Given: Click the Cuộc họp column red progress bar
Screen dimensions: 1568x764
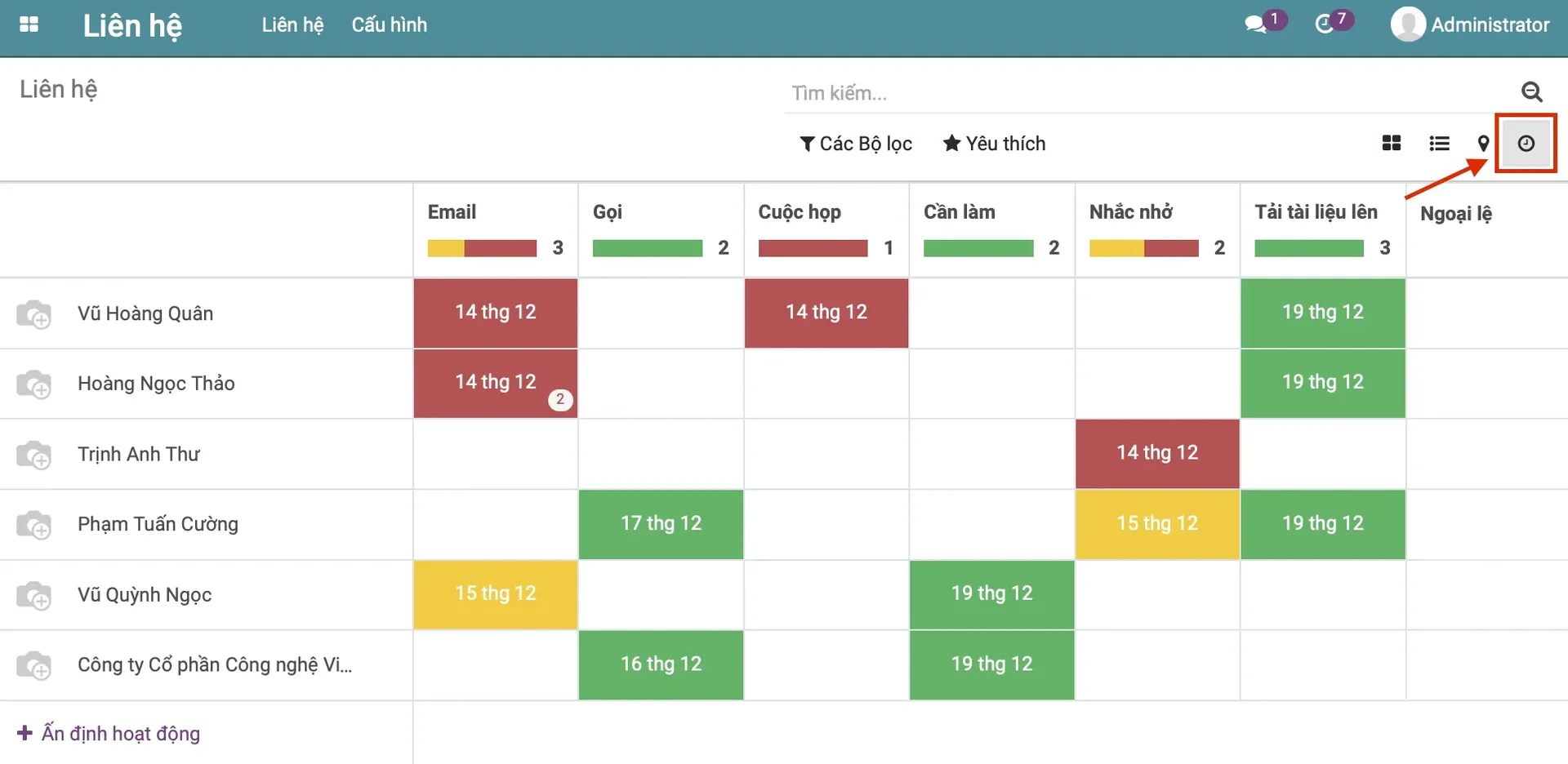Looking at the screenshot, I should coord(813,248).
